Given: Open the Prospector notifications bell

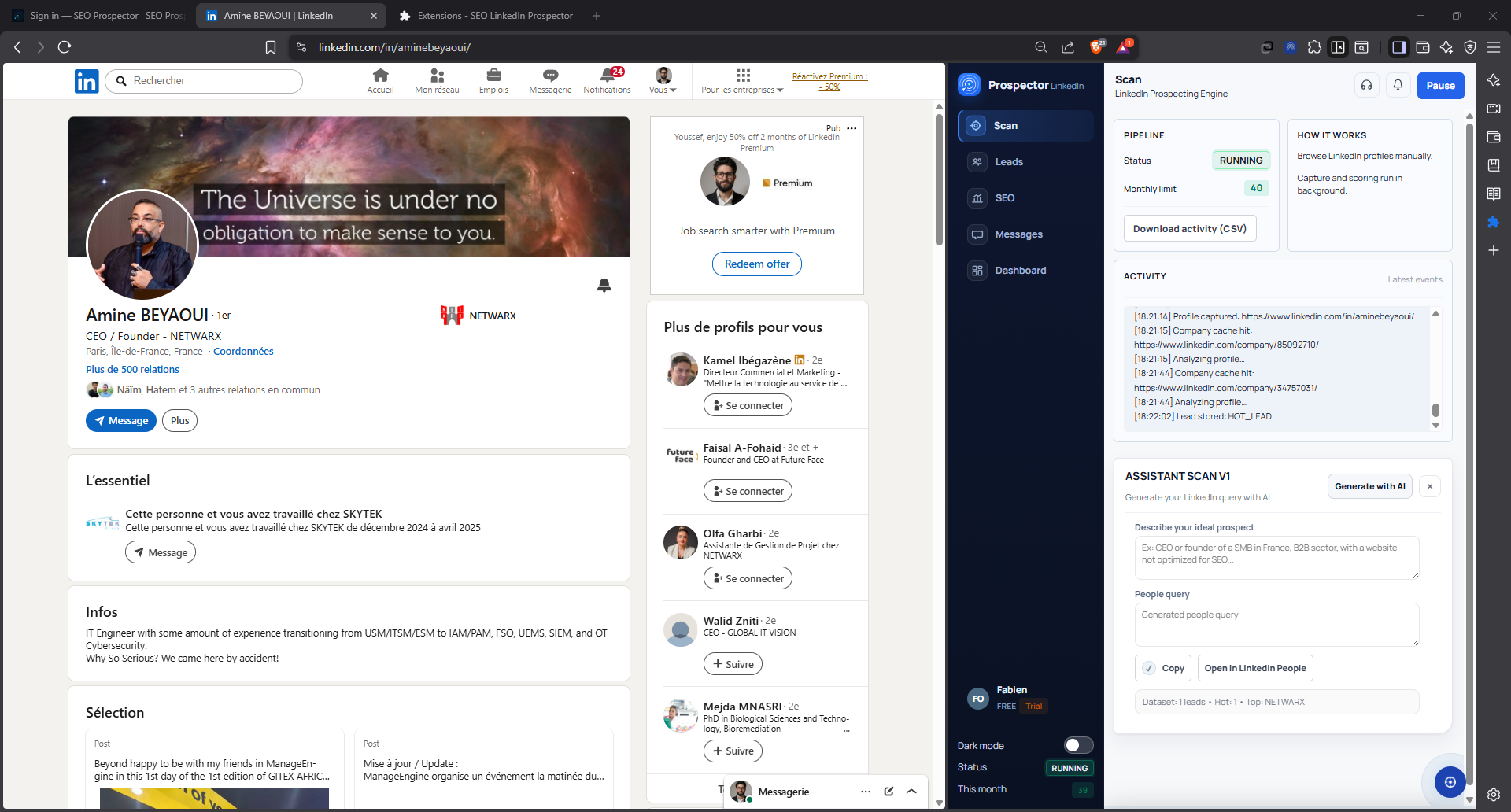Looking at the screenshot, I should point(1398,85).
